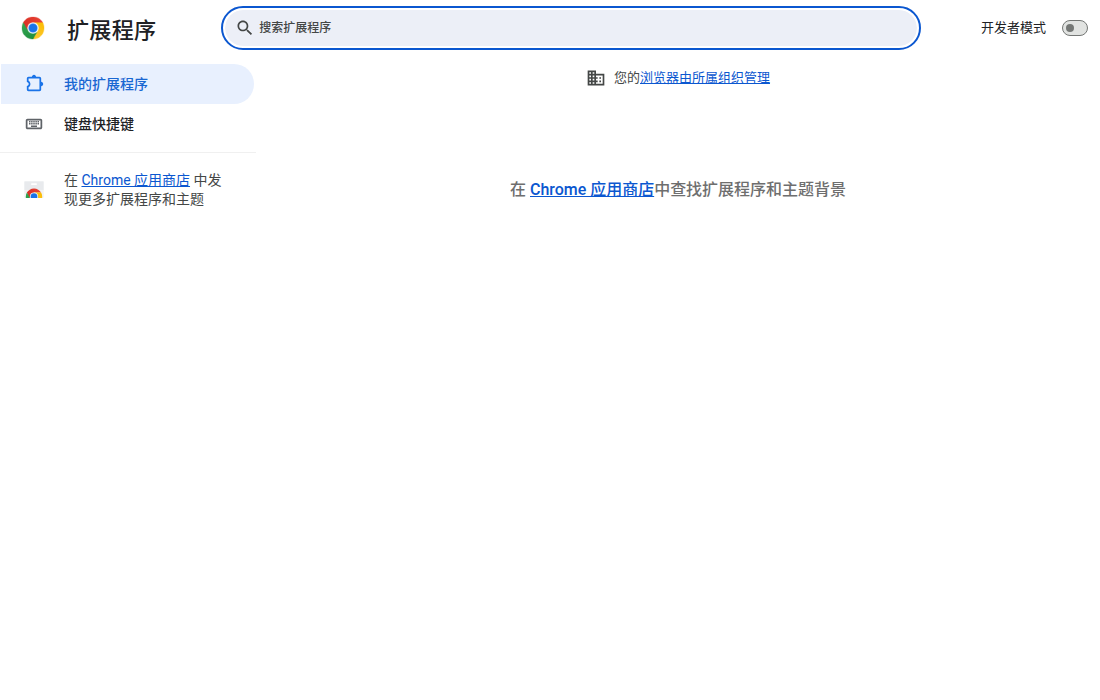Image resolution: width=1100 pixels, height=700 pixels.
Task: Select the 键盘快捷键 sidebar item
Action: [x=127, y=124]
